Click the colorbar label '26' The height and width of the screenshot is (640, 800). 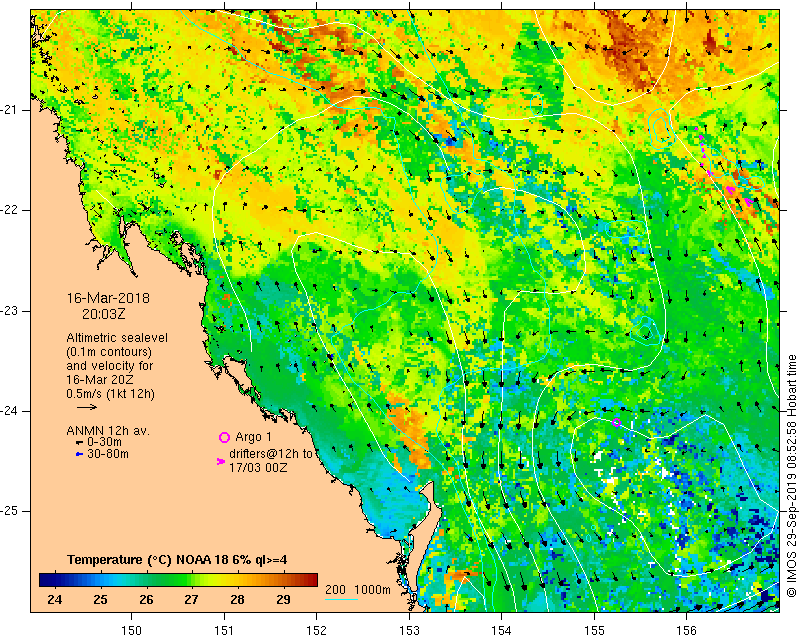click(146, 599)
